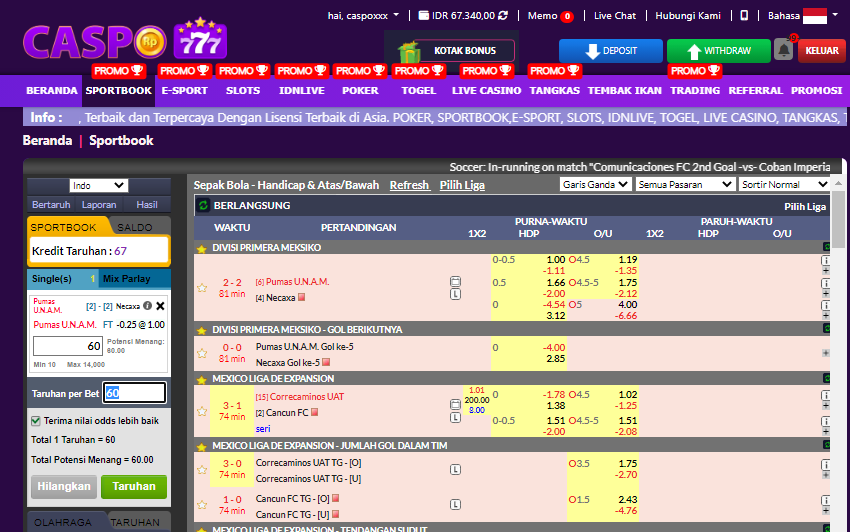Open the Bahasa language dropdown arrow
850x532 pixels.
(x=835, y=15)
